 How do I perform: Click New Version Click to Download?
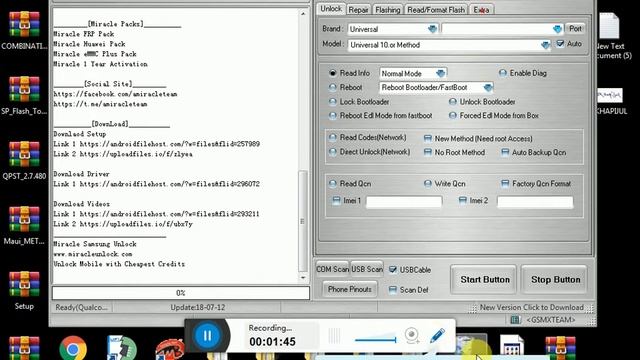tap(531, 307)
